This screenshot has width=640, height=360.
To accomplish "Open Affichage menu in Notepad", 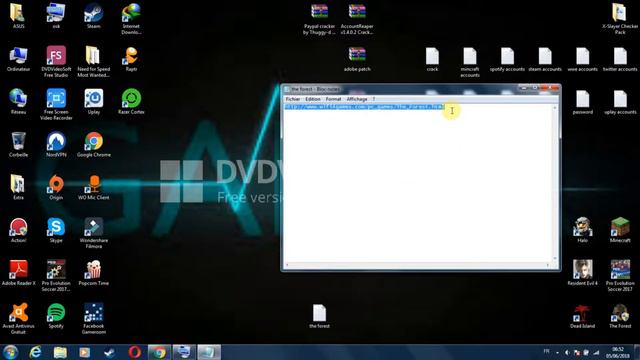I will click(357, 99).
